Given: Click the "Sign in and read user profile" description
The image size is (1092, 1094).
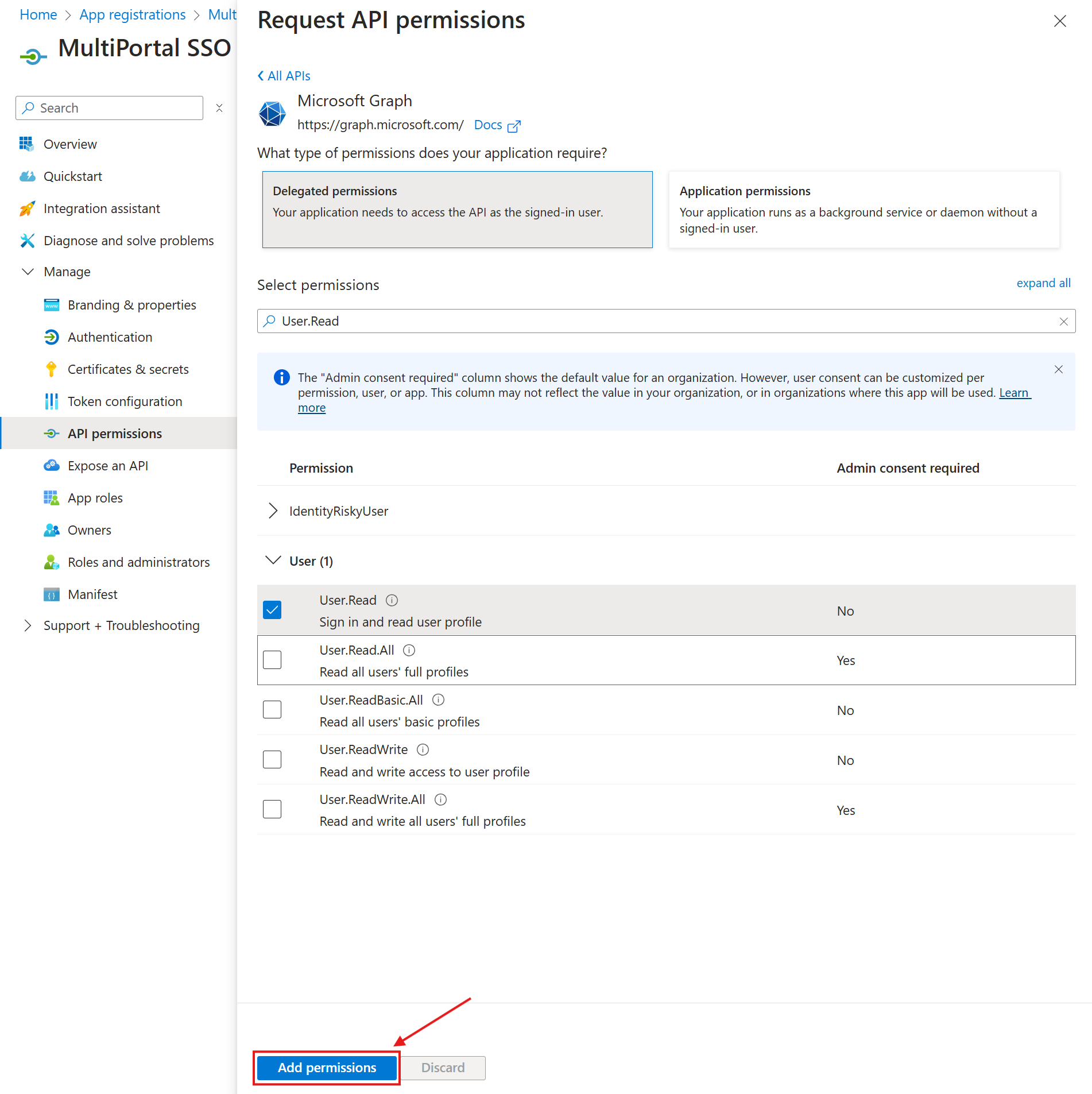Looking at the screenshot, I should tap(401, 622).
